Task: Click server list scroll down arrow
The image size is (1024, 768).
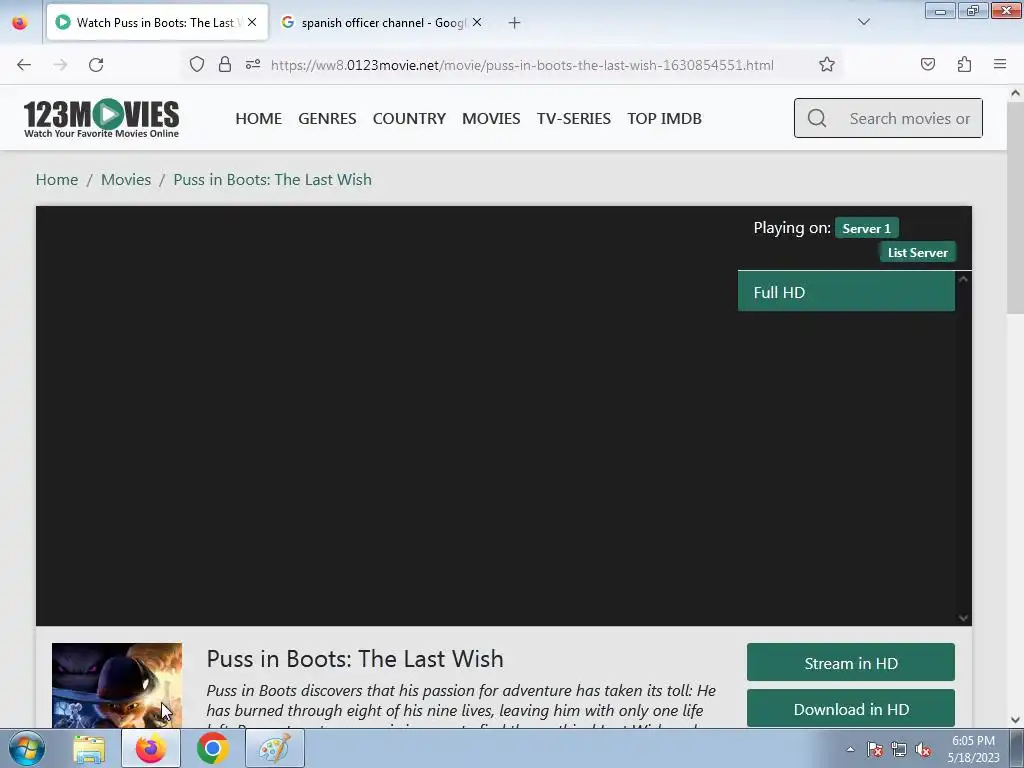Action: pos(963,617)
